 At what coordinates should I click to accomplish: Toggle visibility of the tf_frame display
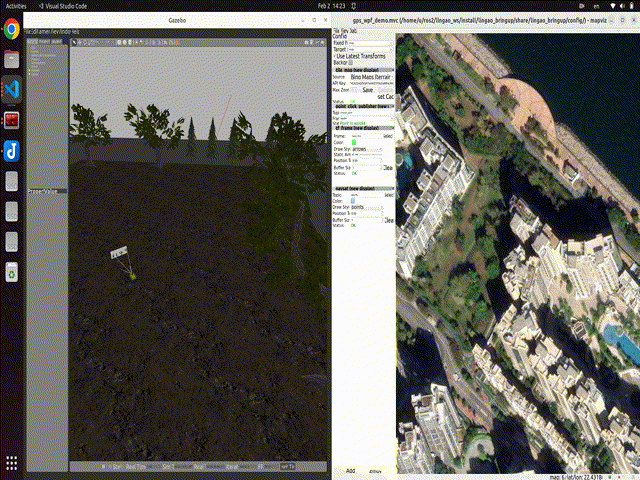coord(334,128)
